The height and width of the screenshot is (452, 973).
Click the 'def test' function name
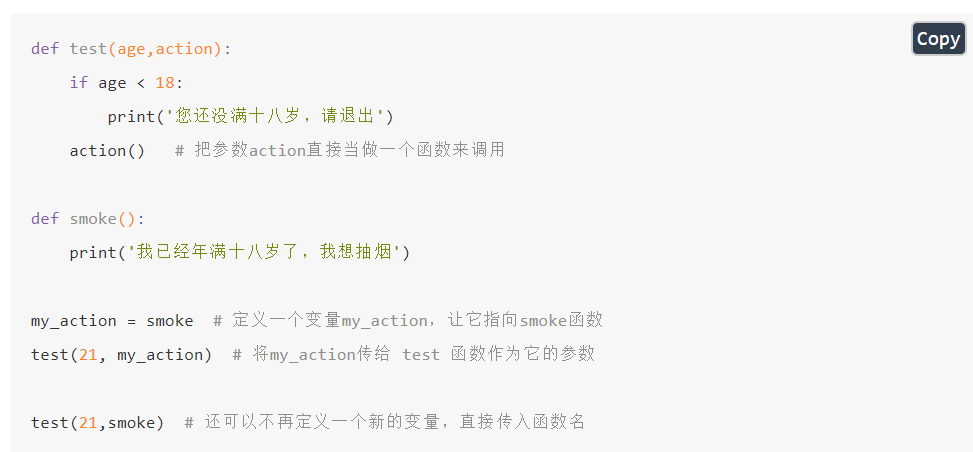pyautogui.click(x=88, y=49)
